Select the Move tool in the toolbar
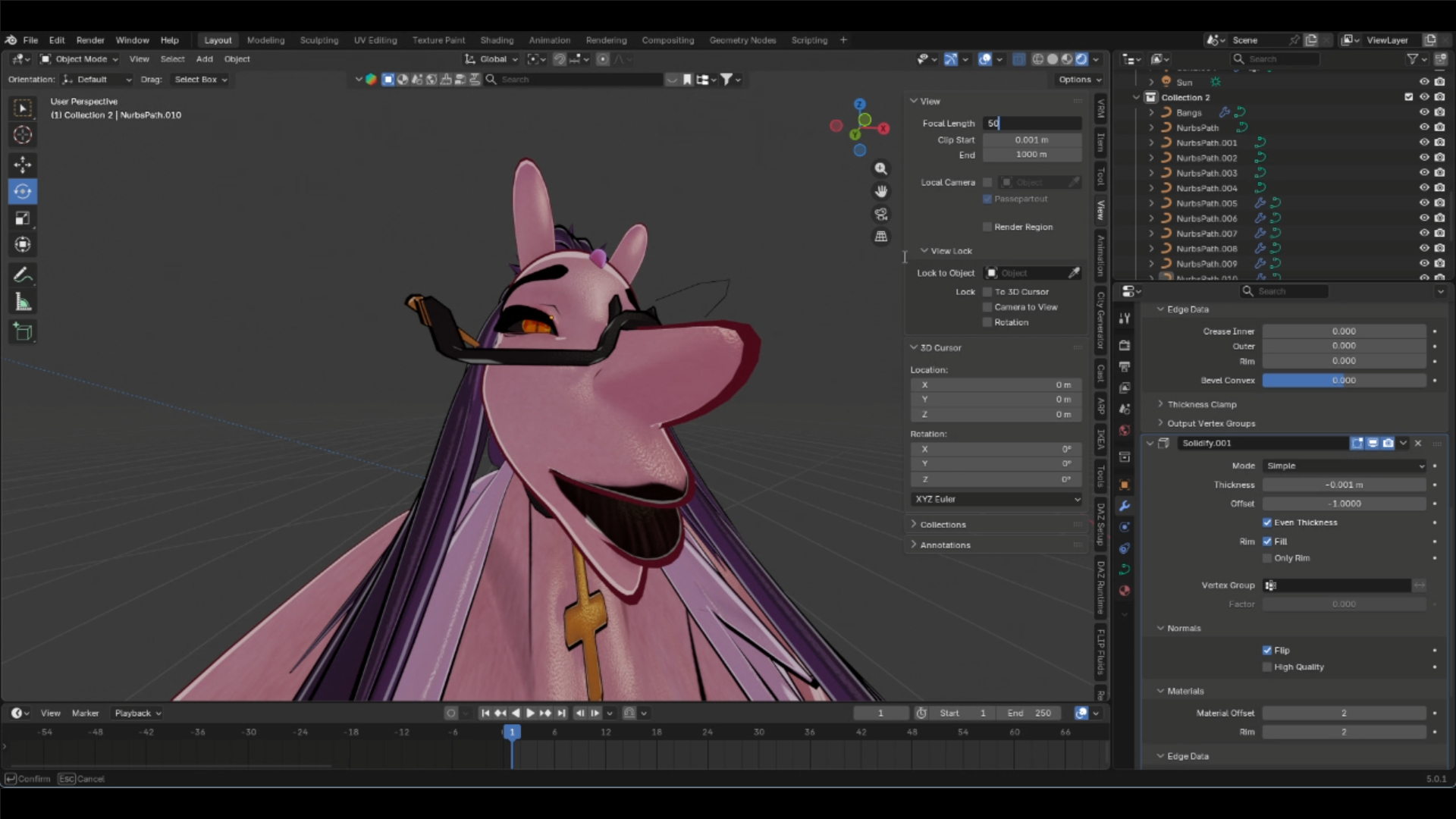 (23, 165)
